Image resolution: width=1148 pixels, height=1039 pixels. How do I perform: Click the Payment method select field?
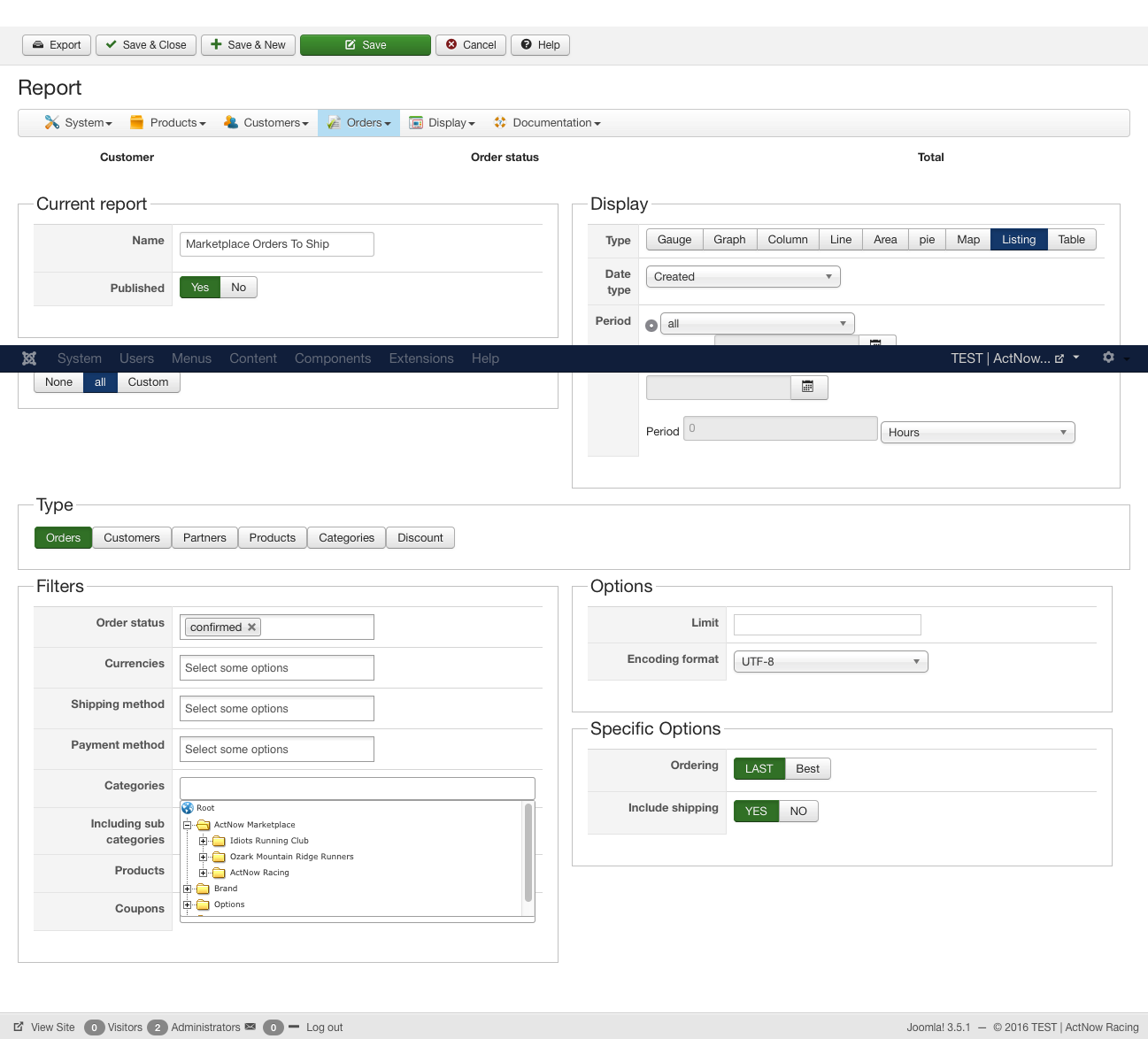point(277,750)
